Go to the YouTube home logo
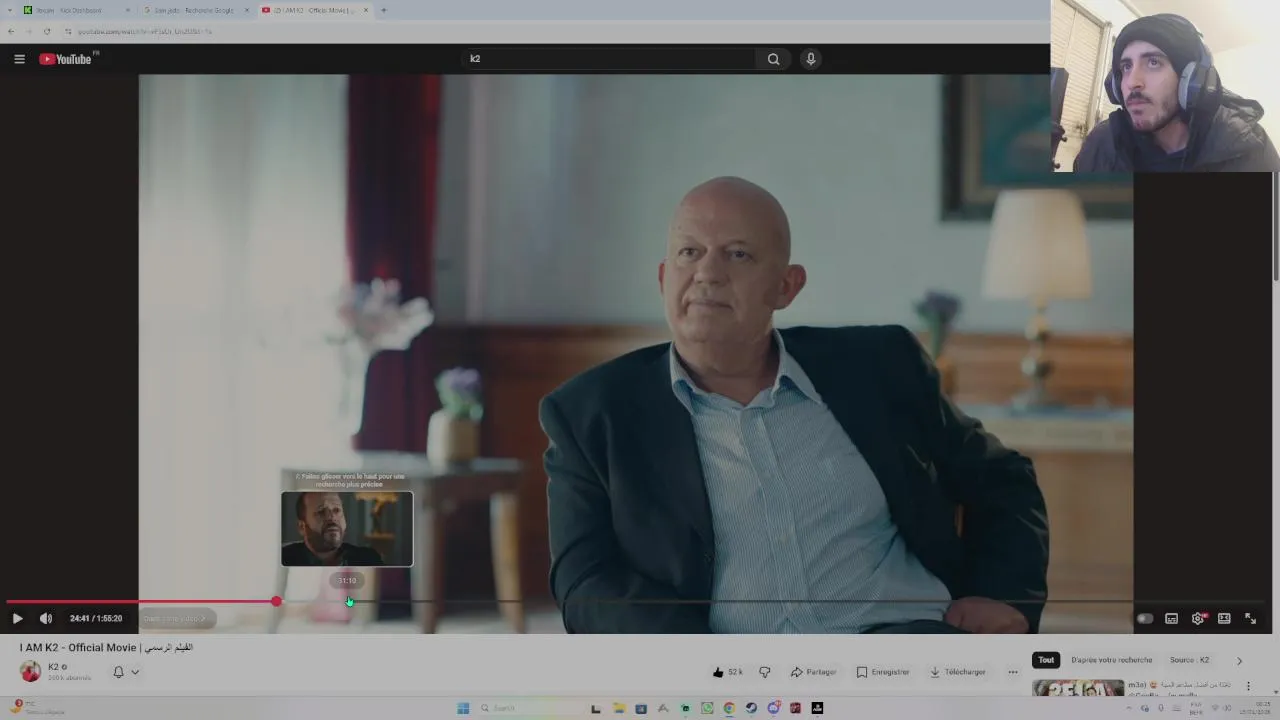The image size is (1280, 720). tap(66, 59)
